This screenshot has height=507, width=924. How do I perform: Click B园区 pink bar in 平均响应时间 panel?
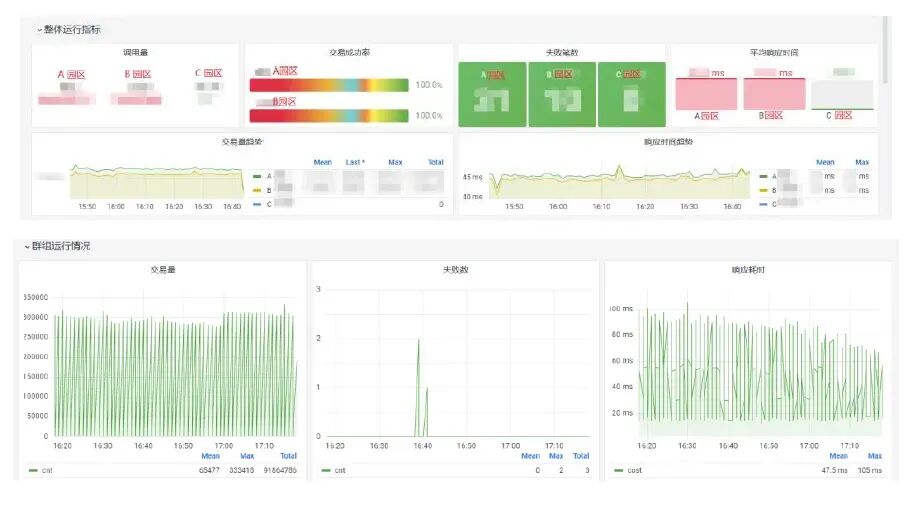pos(774,94)
